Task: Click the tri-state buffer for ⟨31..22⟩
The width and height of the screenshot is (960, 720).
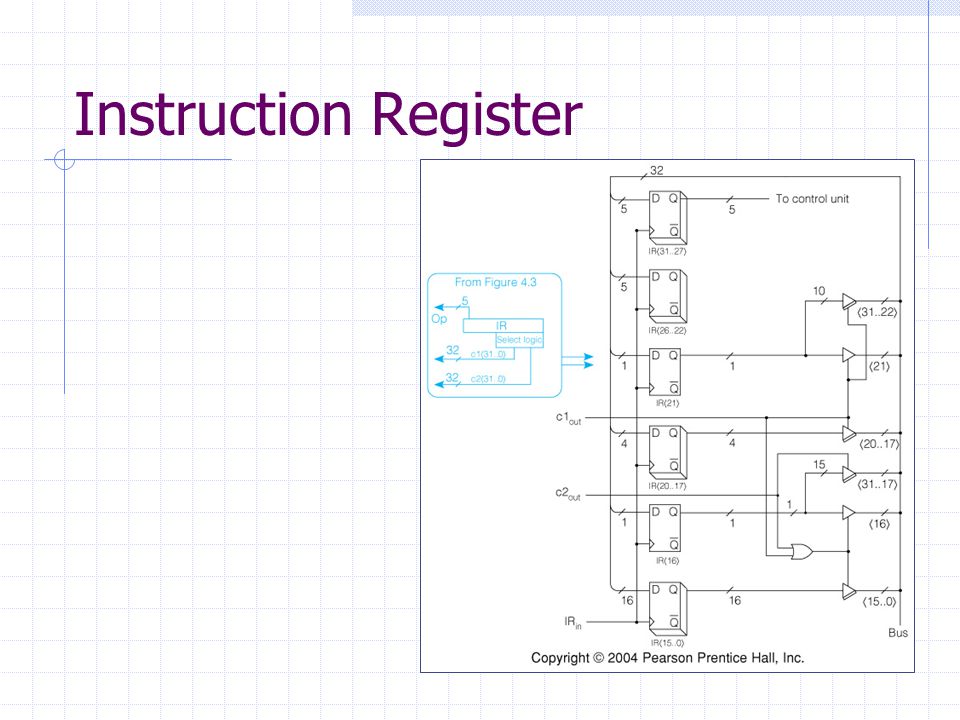Action: (x=849, y=301)
